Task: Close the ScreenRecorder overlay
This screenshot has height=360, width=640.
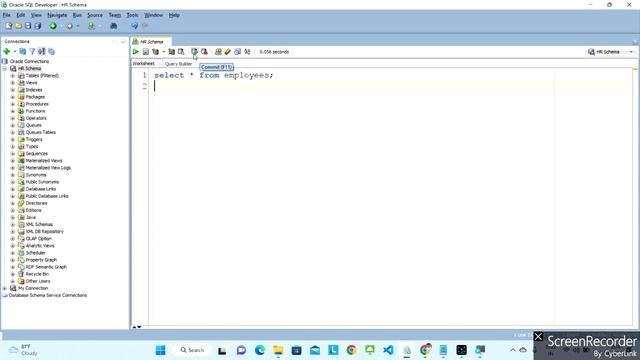Action: point(538,336)
